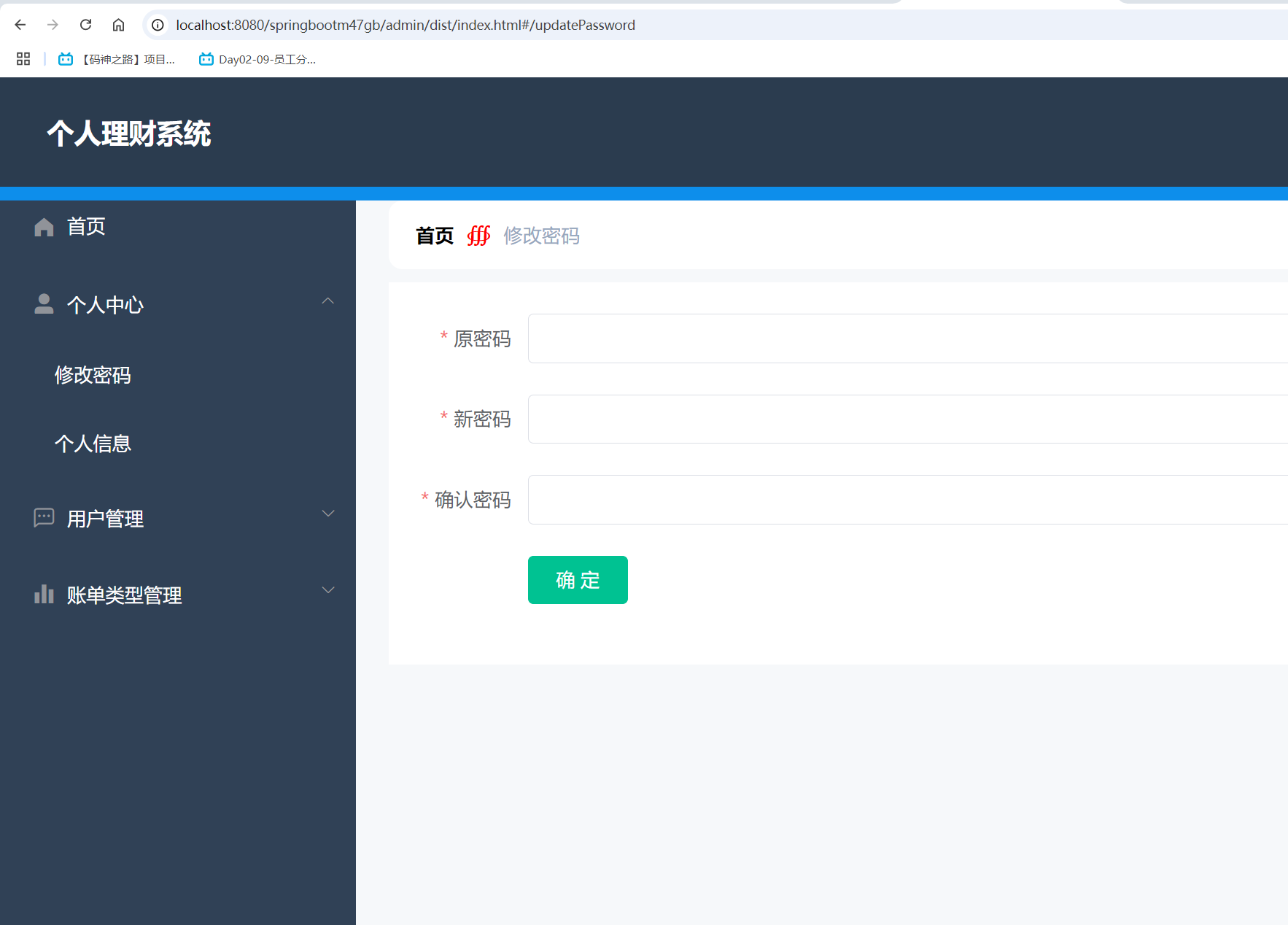
Task: Click inside the 确认密码 input field
Action: tap(802, 500)
